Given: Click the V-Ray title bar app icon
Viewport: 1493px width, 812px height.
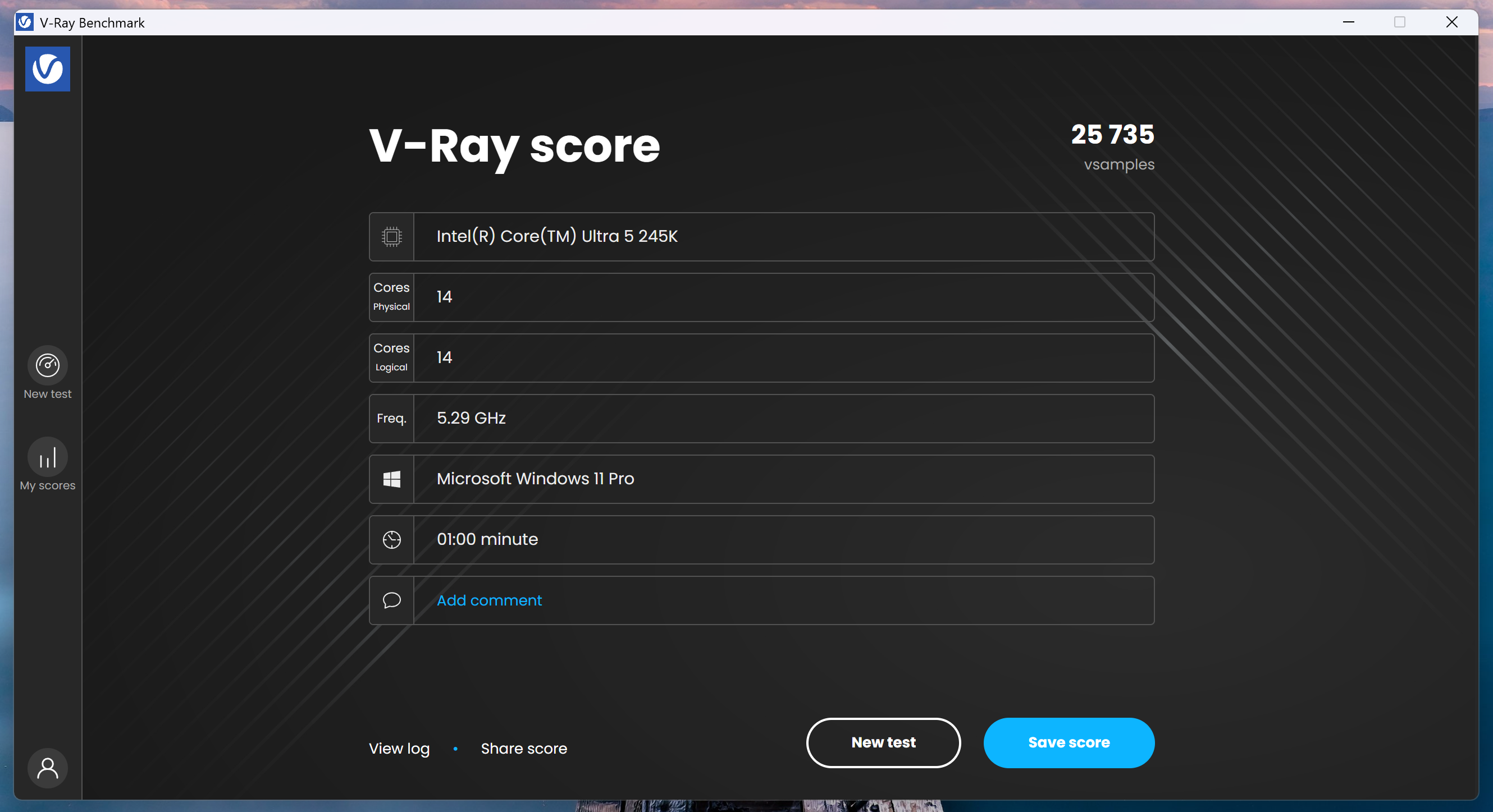Looking at the screenshot, I should [25, 22].
